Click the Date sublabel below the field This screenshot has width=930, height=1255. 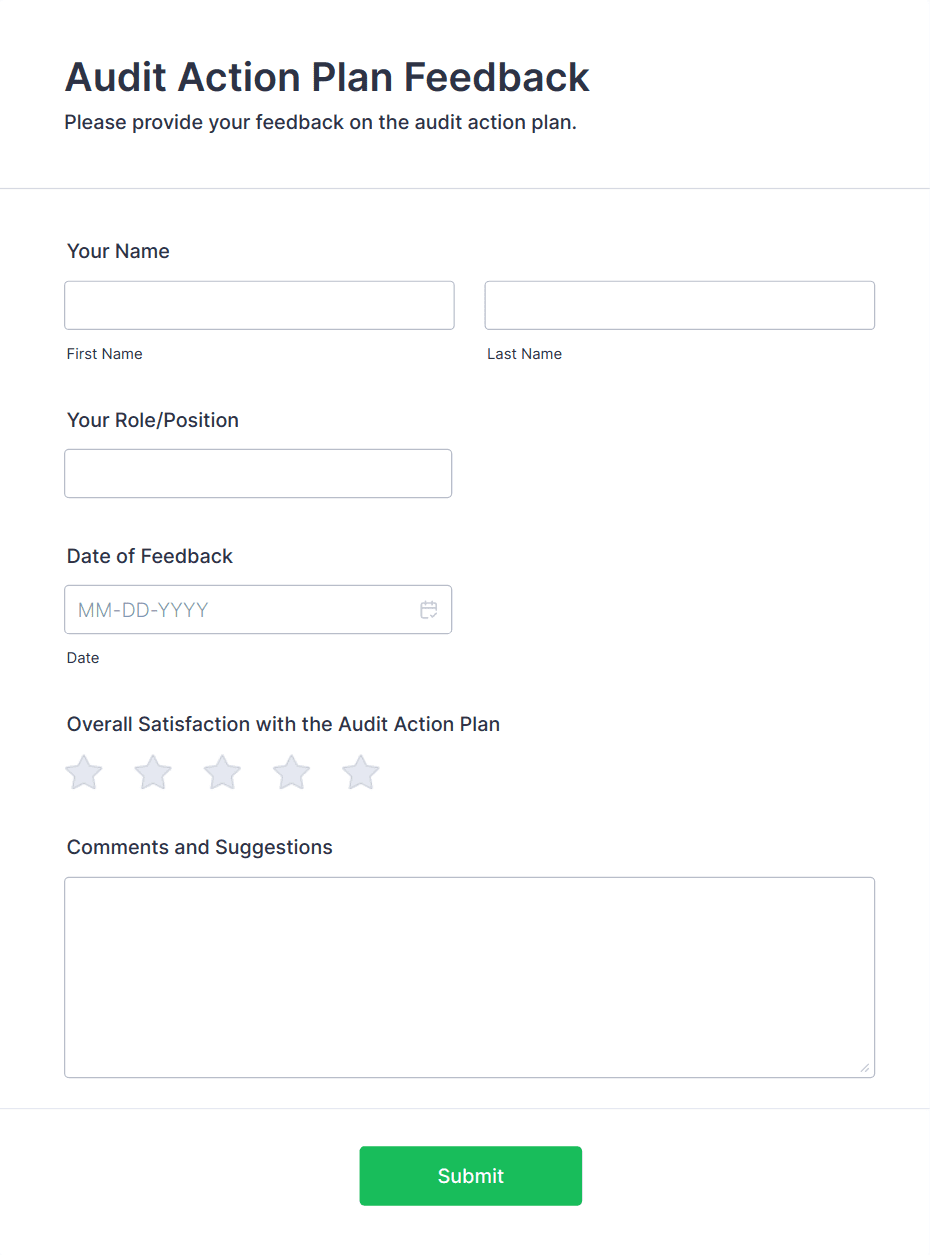point(83,658)
